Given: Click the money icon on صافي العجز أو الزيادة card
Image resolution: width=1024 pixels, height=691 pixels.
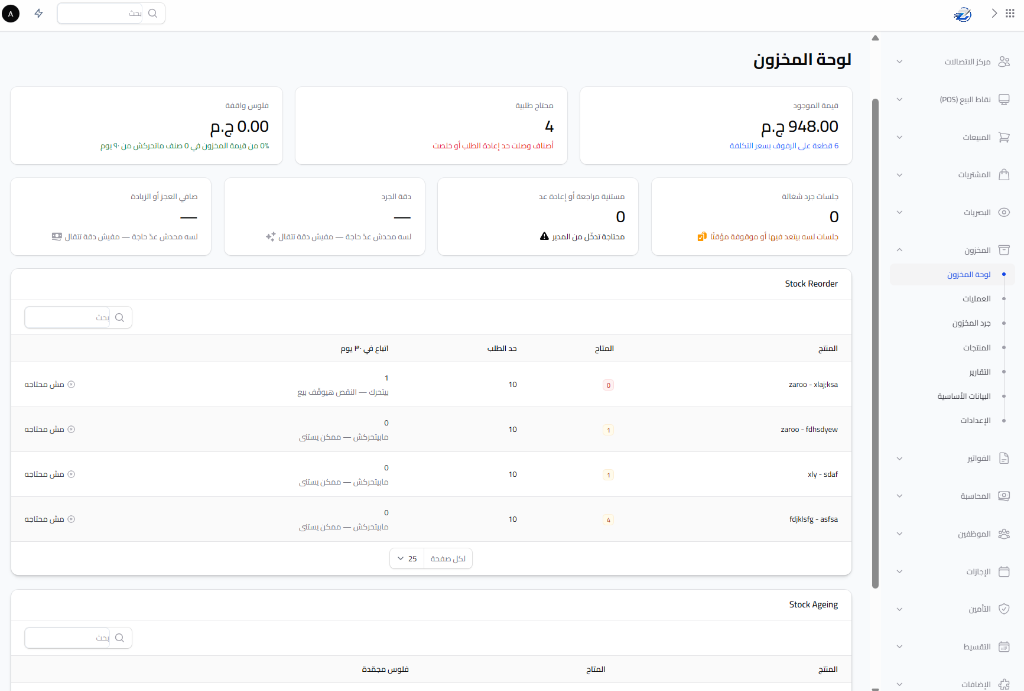Looking at the screenshot, I should coord(57,236).
